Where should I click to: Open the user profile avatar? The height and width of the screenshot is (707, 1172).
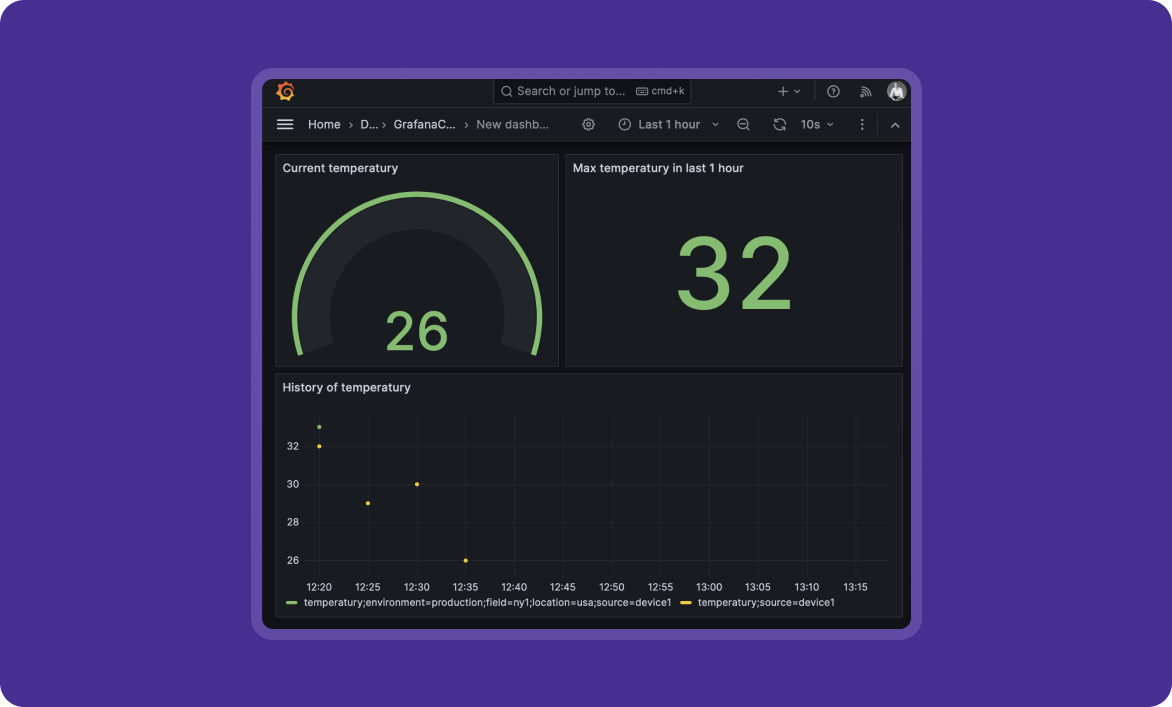(896, 91)
